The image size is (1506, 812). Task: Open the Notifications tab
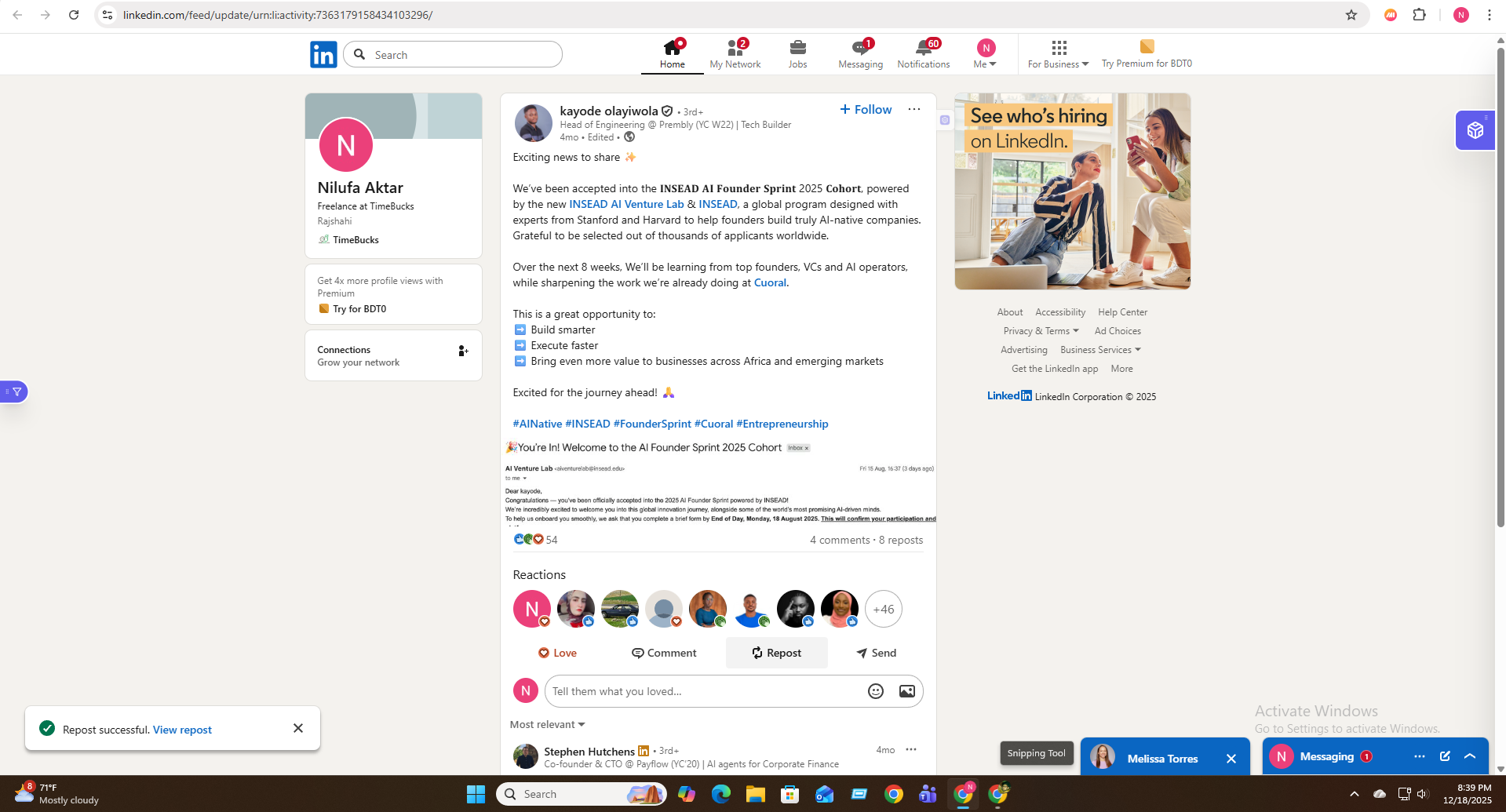pyautogui.click(x=924, y=54)
